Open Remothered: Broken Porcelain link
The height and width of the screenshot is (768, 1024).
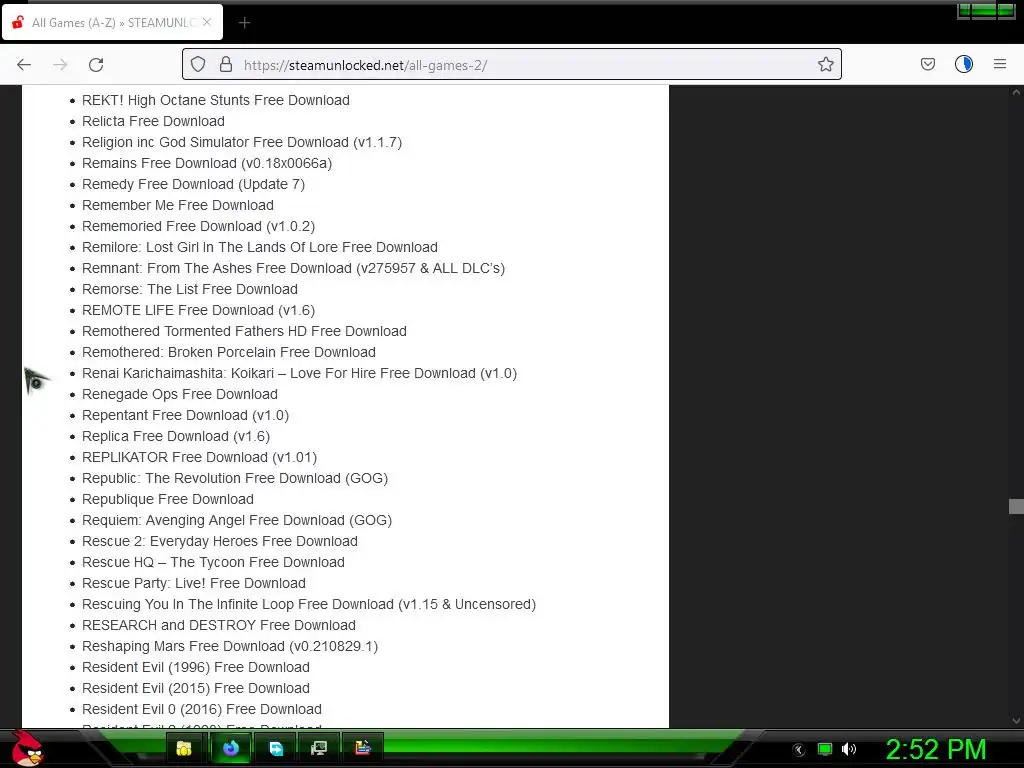(229, 352)
